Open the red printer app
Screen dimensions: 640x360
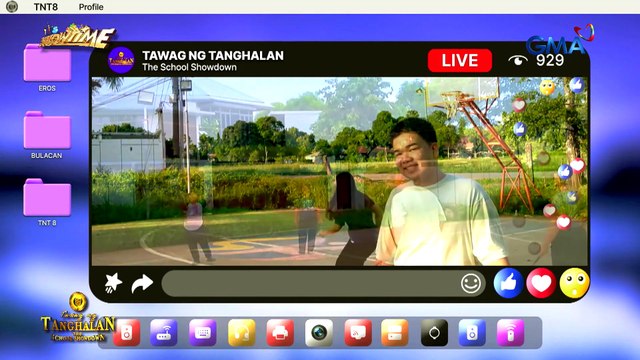point(280,333)
